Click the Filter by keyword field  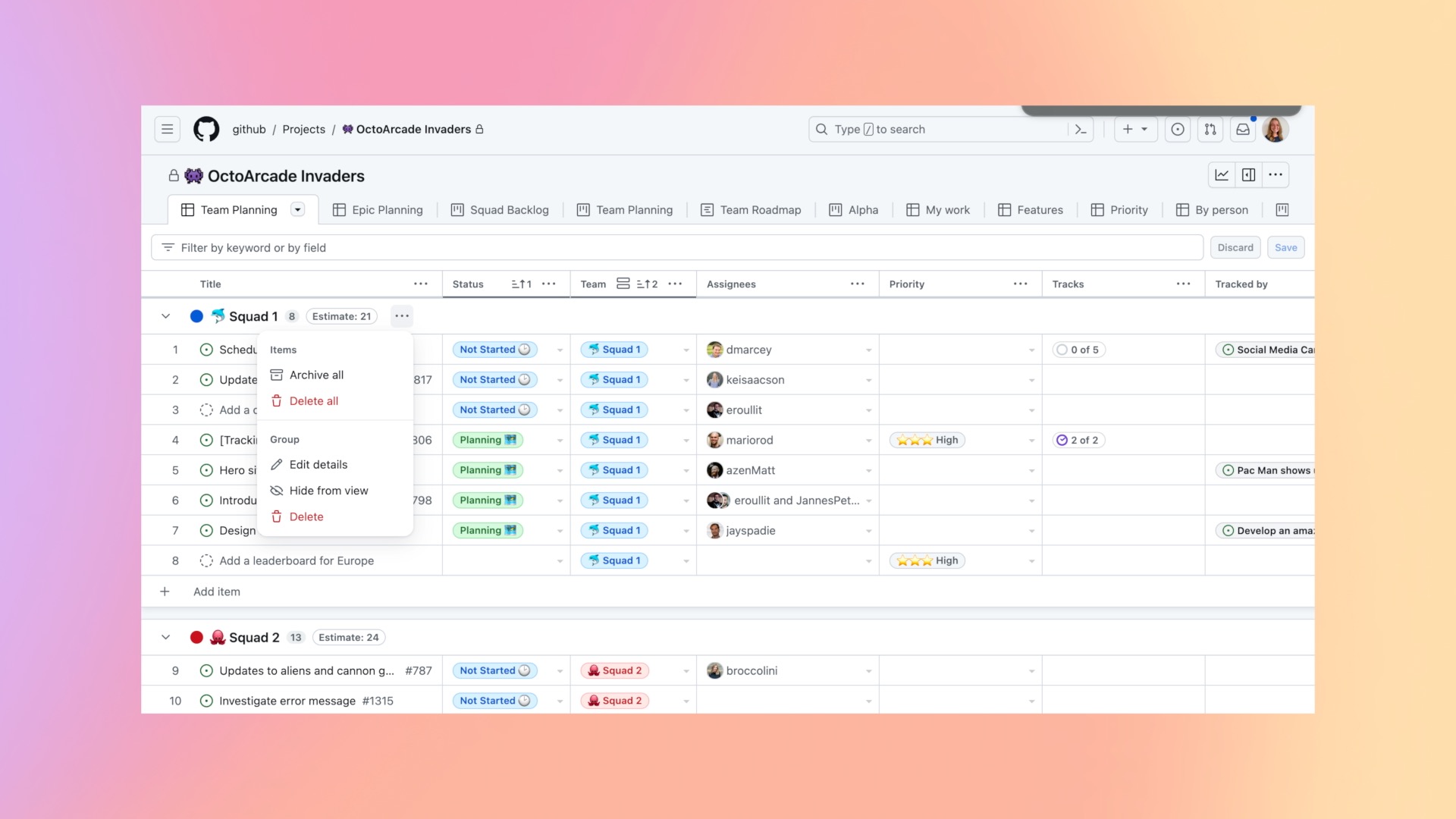pos(675,248)
